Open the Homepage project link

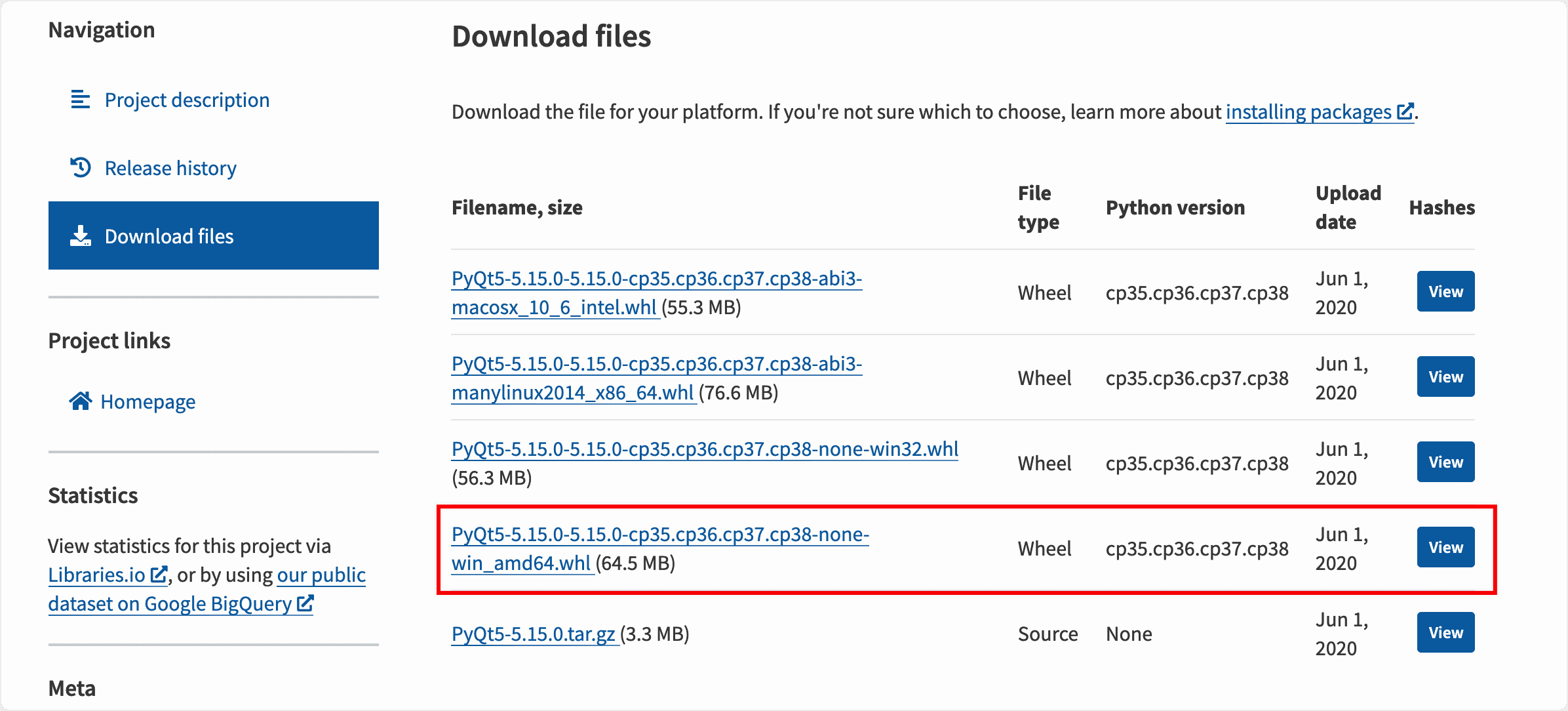click(x=147, y=401)
